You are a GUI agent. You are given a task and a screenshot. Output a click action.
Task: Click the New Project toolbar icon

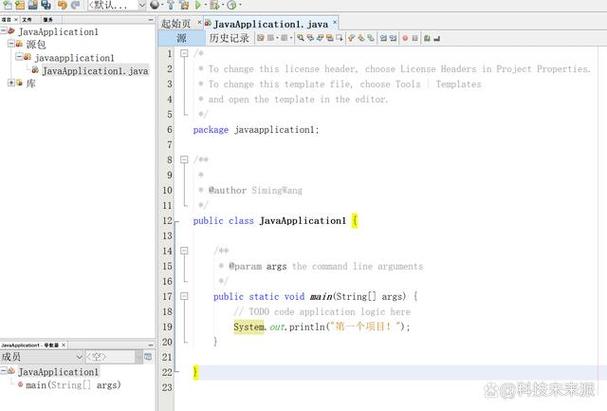tap(20, 5)
